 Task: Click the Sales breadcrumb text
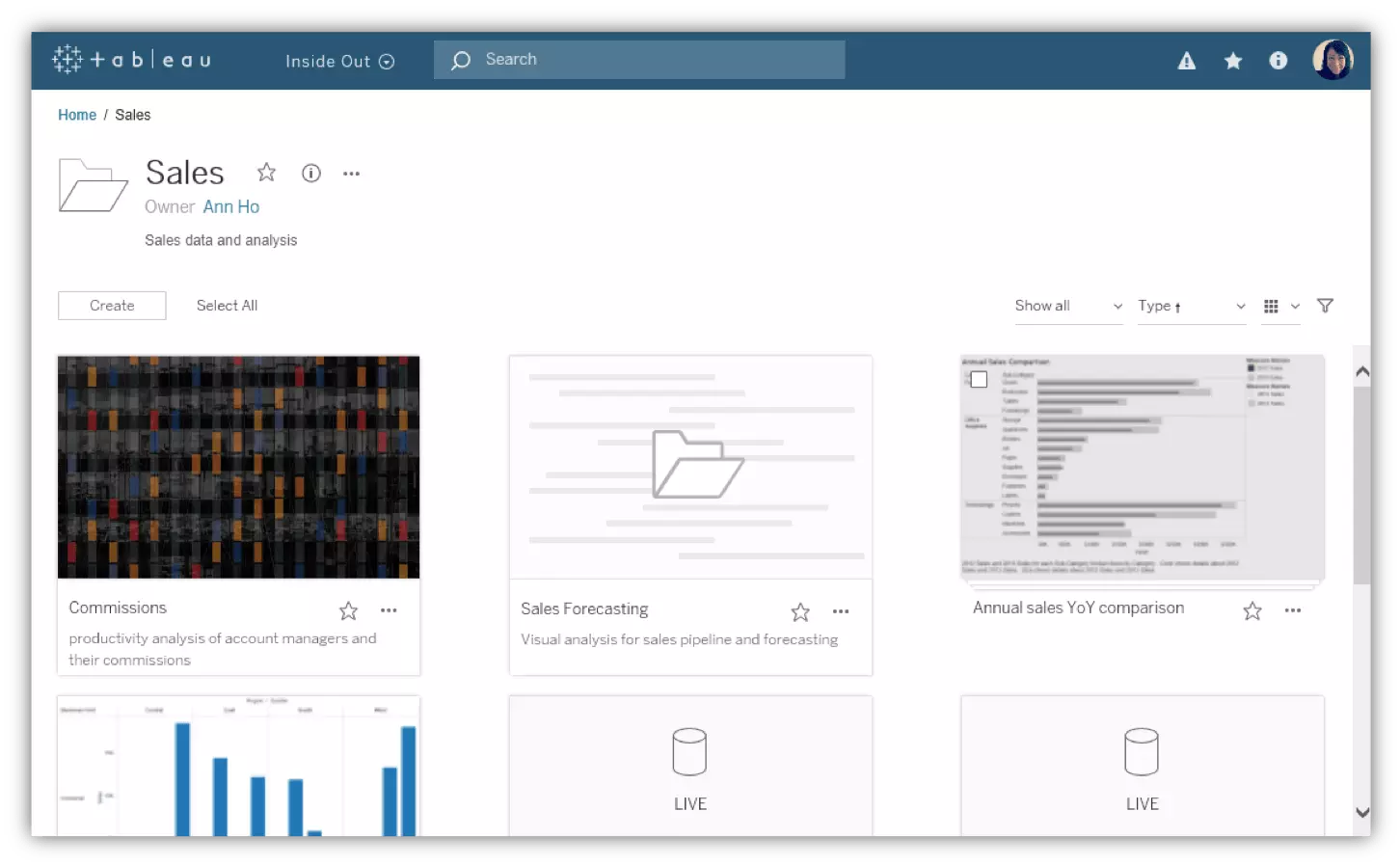pos(132,115)
